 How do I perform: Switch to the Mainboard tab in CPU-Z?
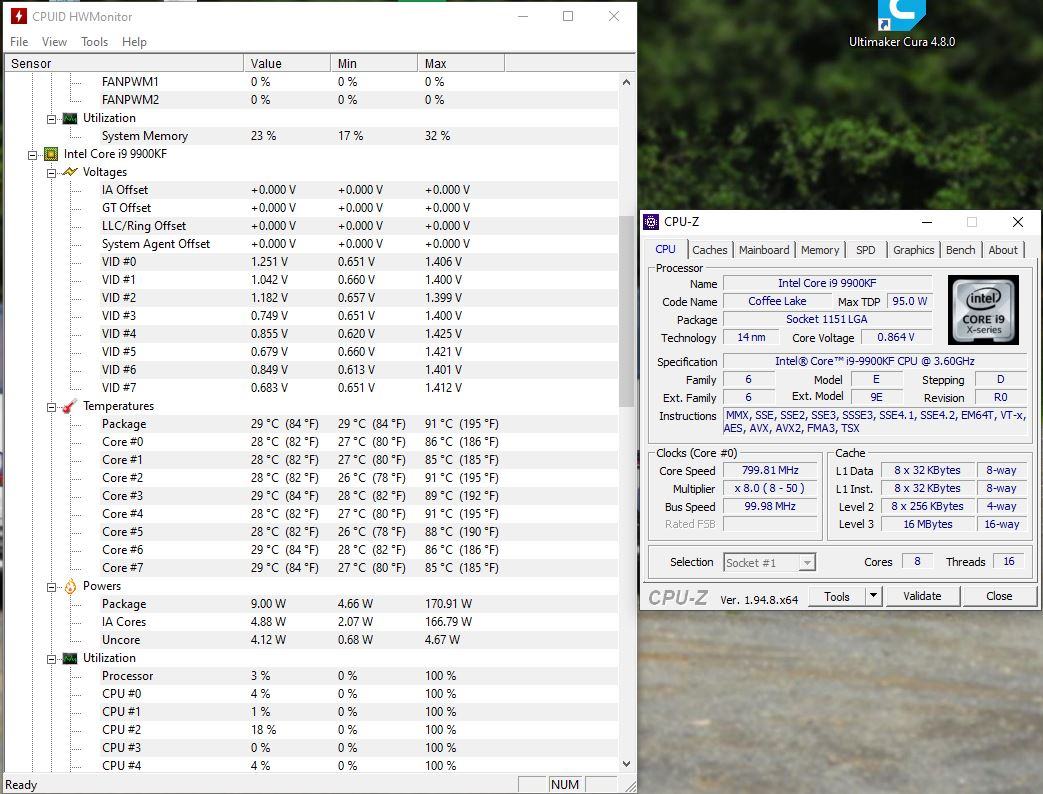(764, 250)
